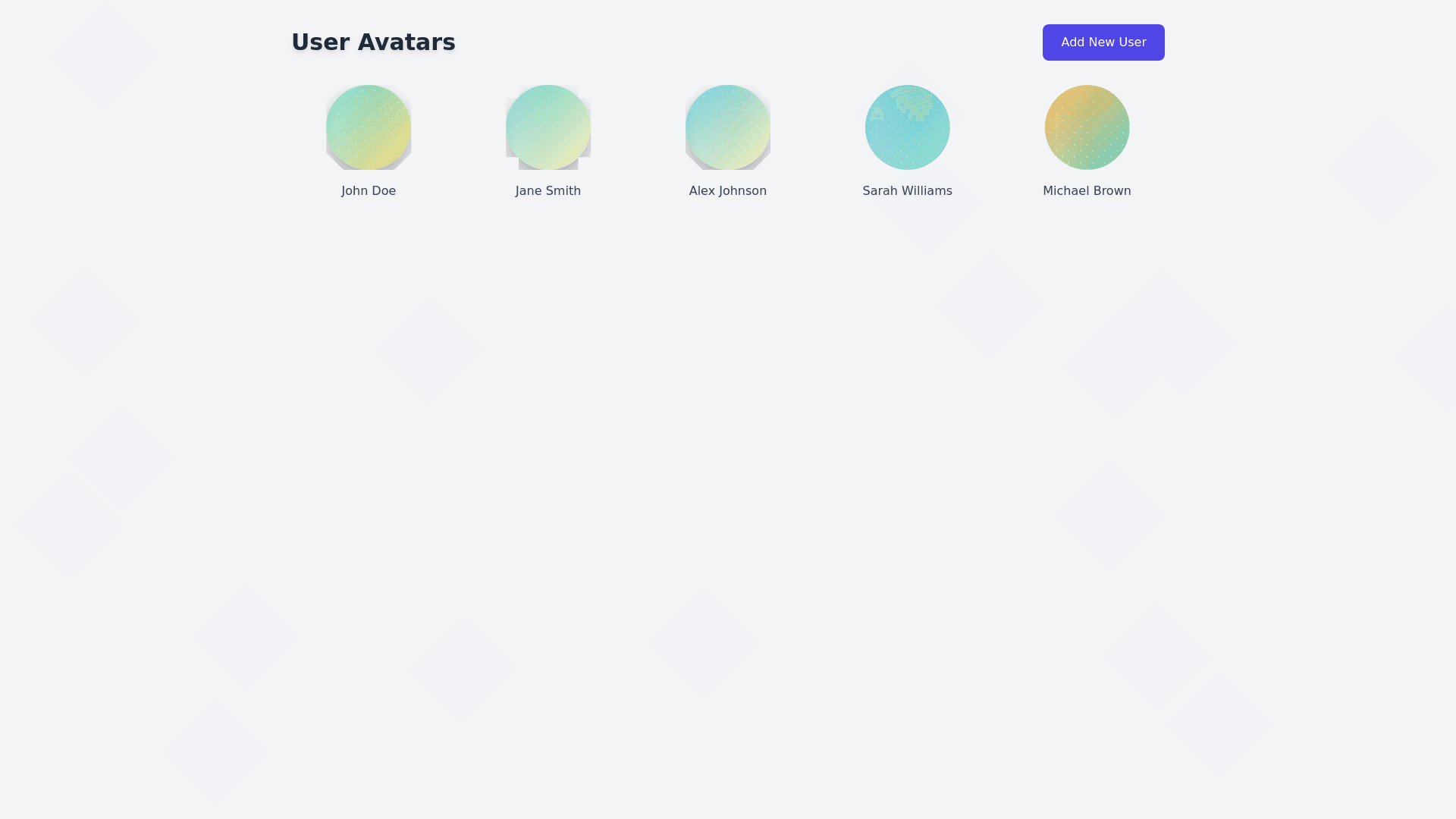
Task: Select the first name 'Michael' label
Action: 1066,191
